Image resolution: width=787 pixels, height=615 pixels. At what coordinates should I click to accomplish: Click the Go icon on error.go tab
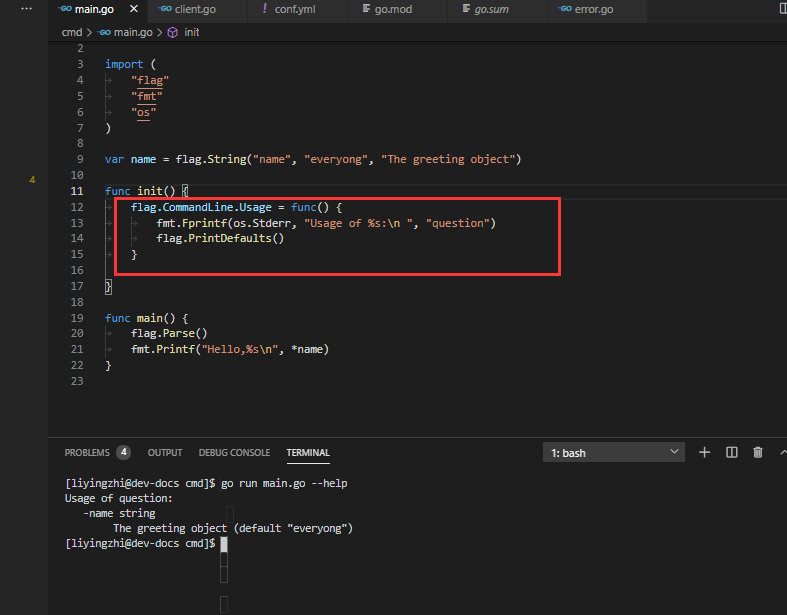click(565, 9)
